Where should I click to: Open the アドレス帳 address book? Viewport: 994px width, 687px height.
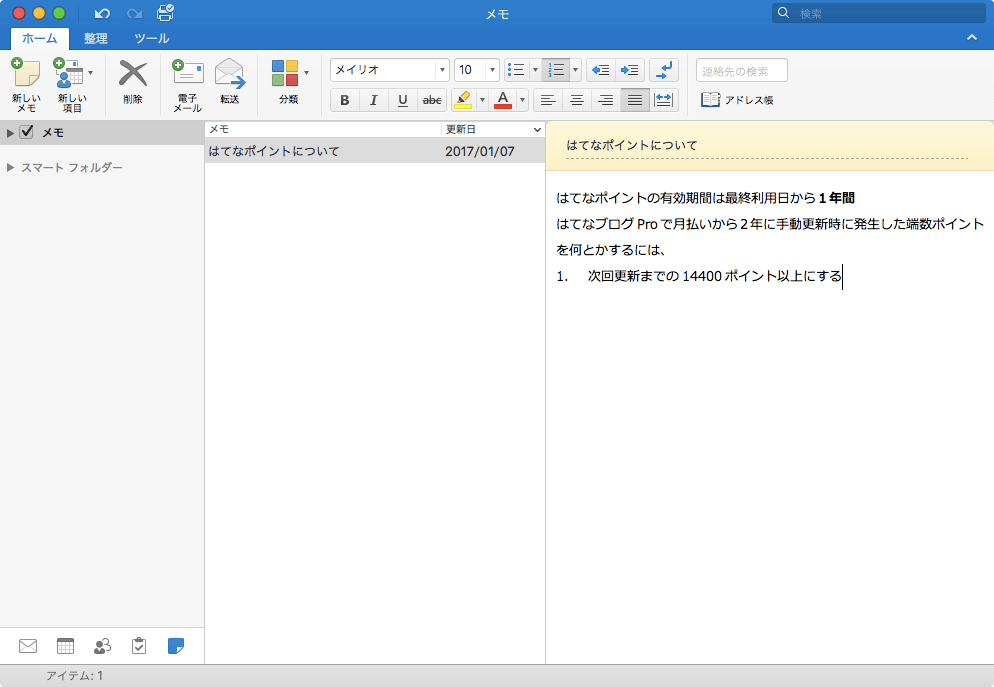tap(737, 100)
